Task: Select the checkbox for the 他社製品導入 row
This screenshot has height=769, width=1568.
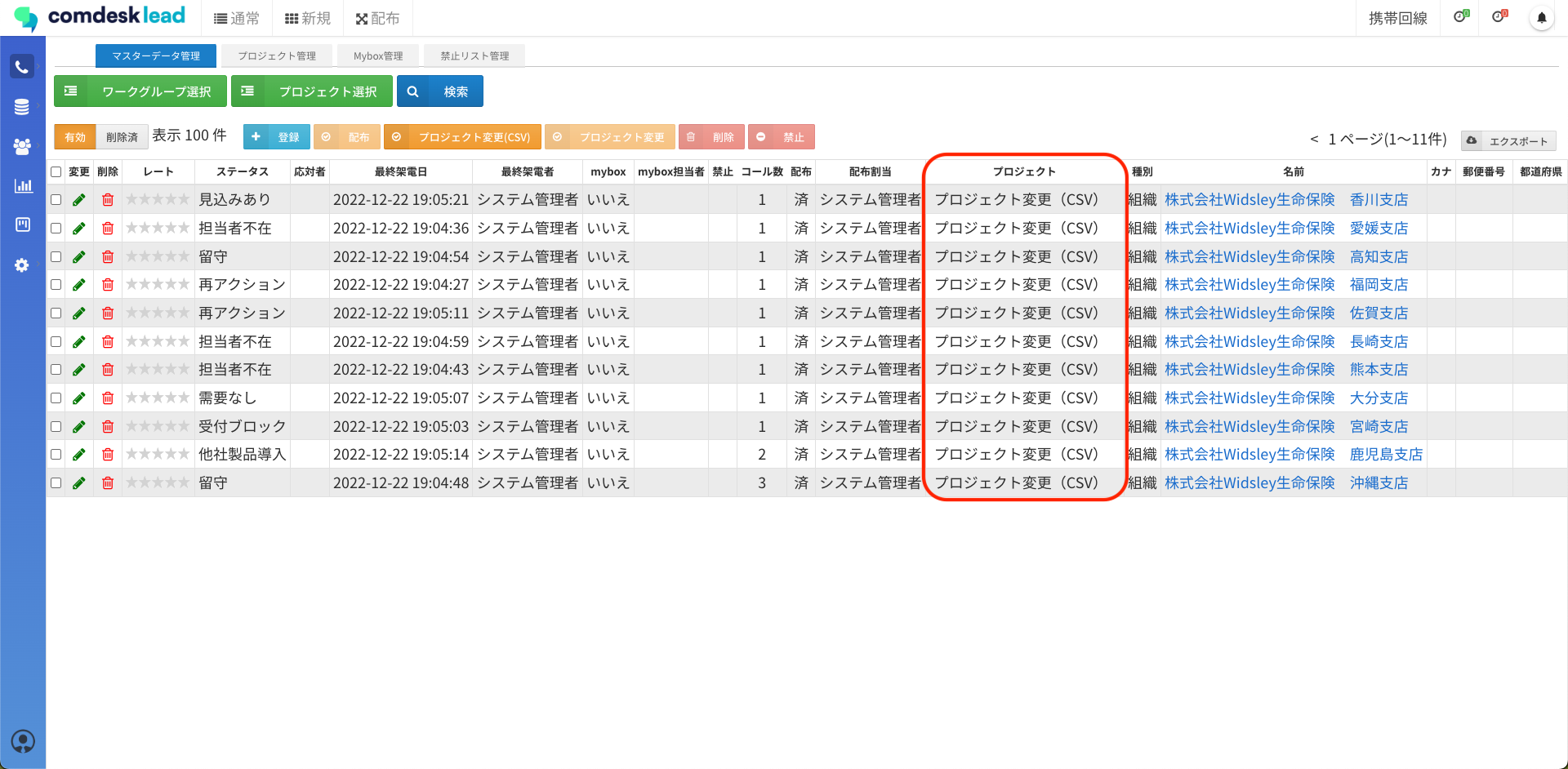Action: click(56, 455)
